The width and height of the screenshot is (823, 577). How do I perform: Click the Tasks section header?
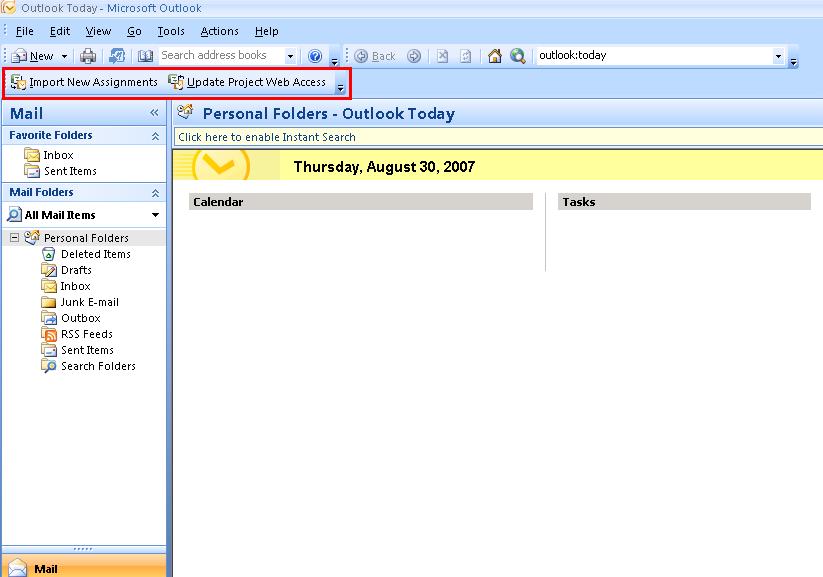pos(684,202)
